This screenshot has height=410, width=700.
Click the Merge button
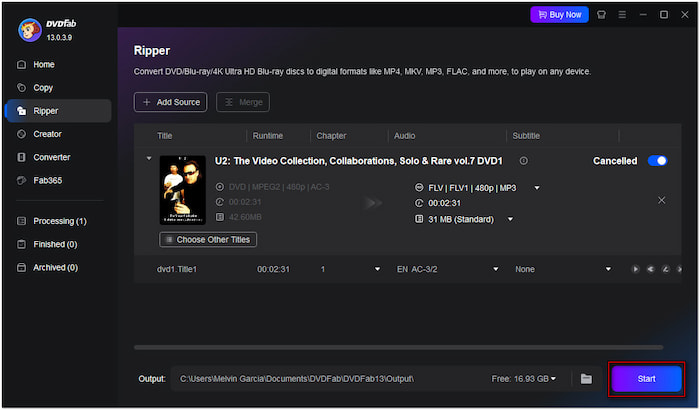(243, 102)
